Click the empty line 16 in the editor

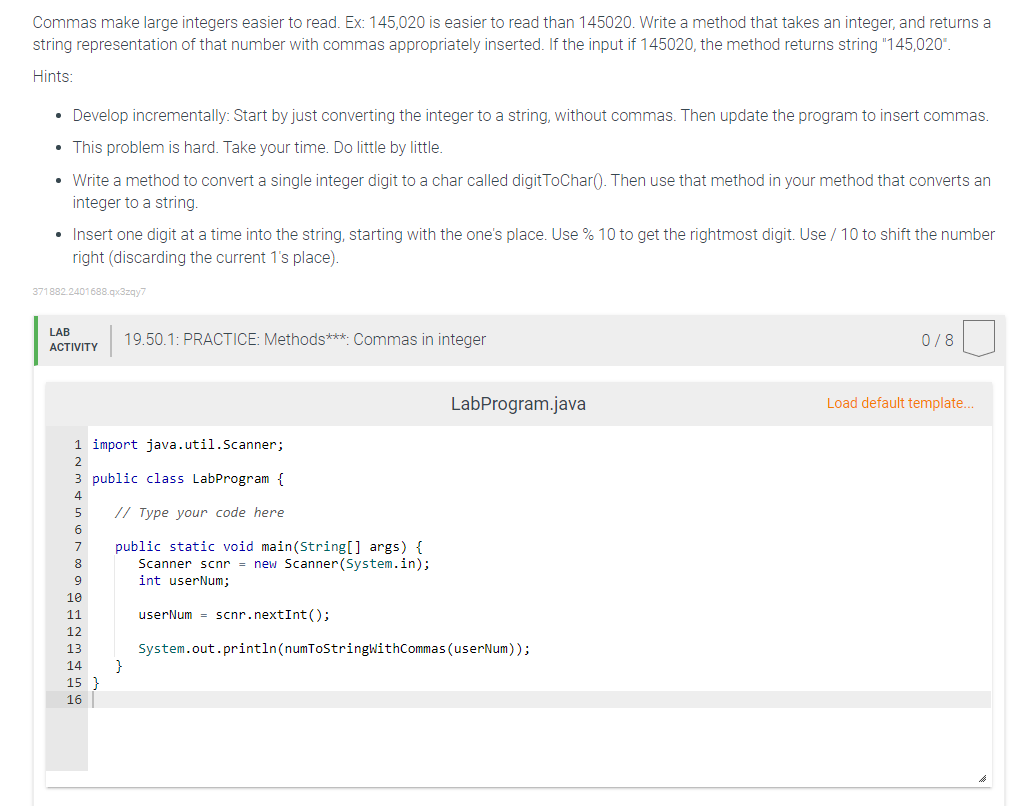pyautogui.click(x=200, y=699)
